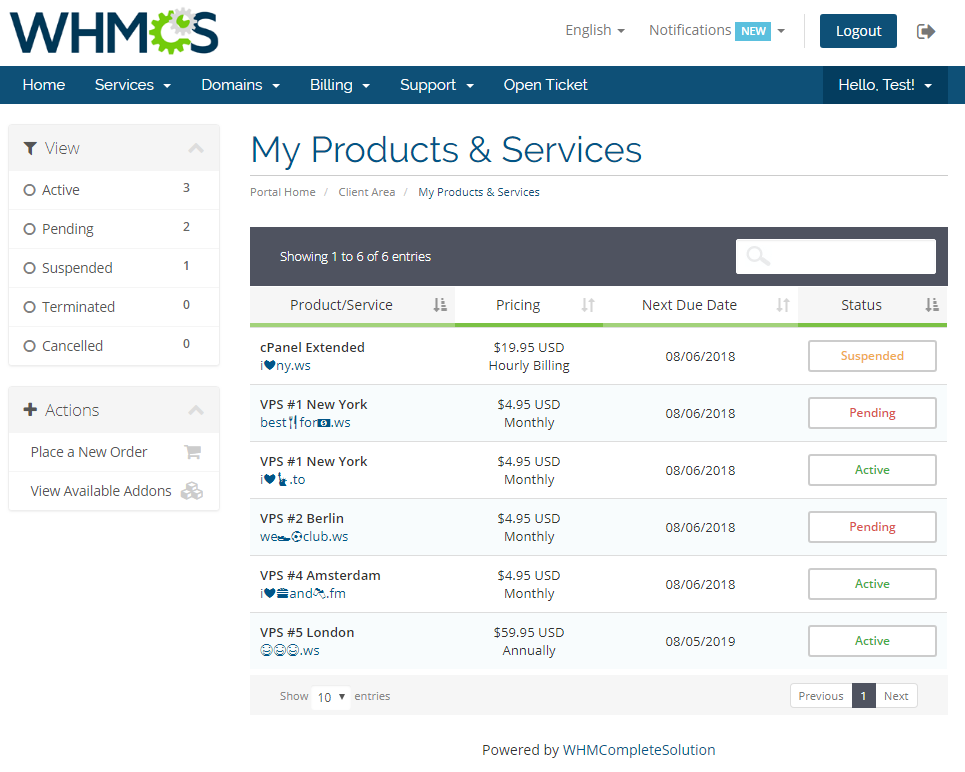Click Place a New Order link
Image resolution: width=965 pixels, height=772 pixels.
pyautogui.click(x=89, y=452)
